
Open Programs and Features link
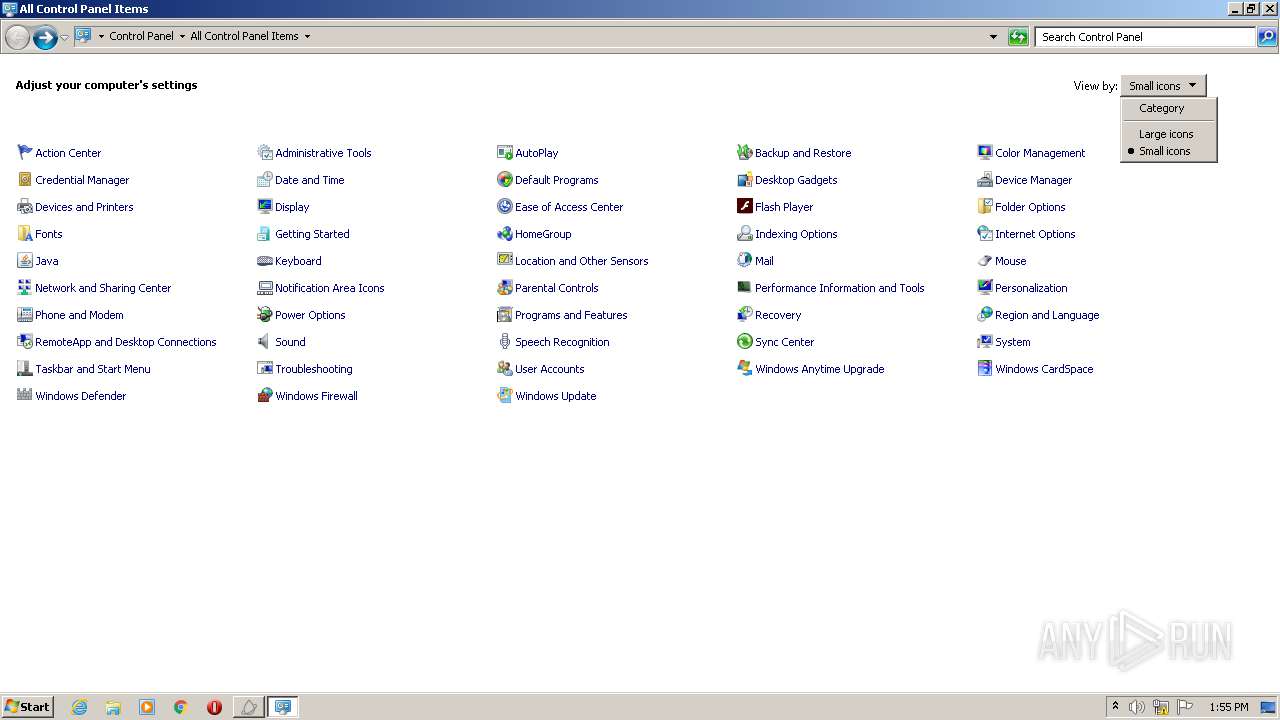(571, 315)
